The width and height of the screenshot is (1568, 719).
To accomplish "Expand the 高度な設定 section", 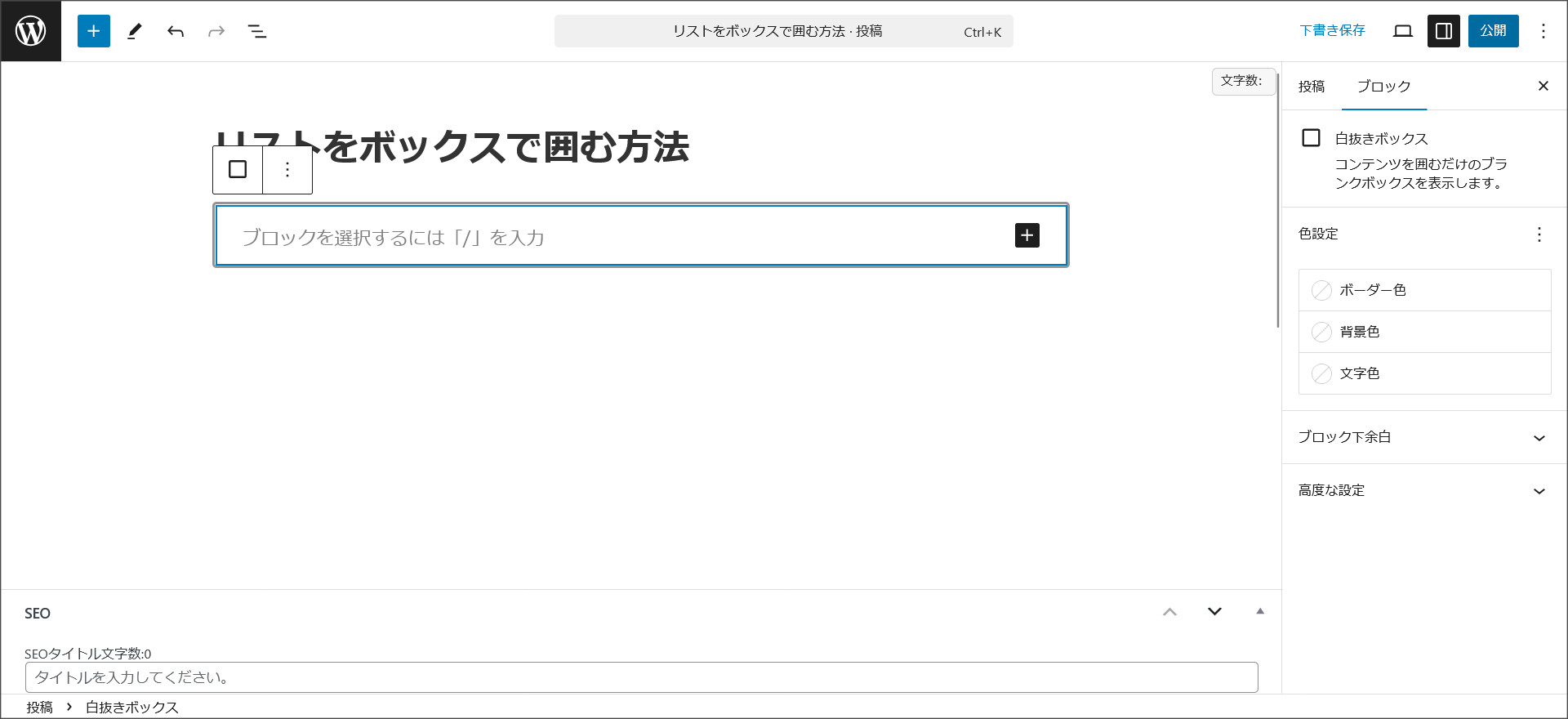I will (1425, 490).
